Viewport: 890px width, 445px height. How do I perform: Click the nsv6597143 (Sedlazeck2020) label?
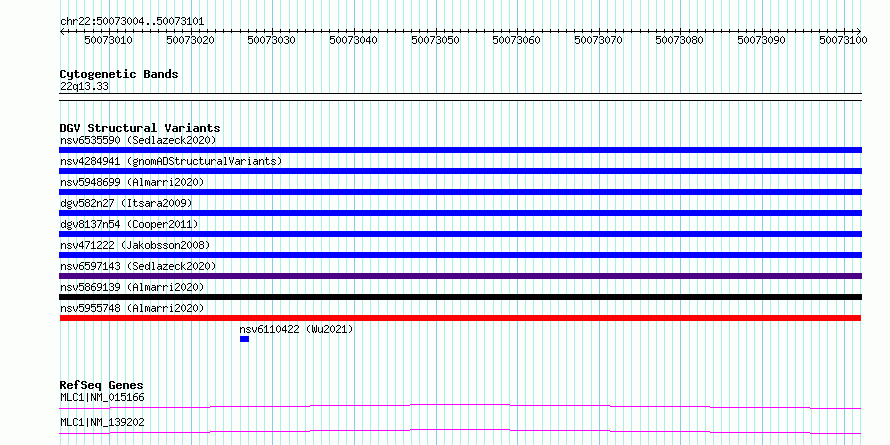click(x=138, y=266)
